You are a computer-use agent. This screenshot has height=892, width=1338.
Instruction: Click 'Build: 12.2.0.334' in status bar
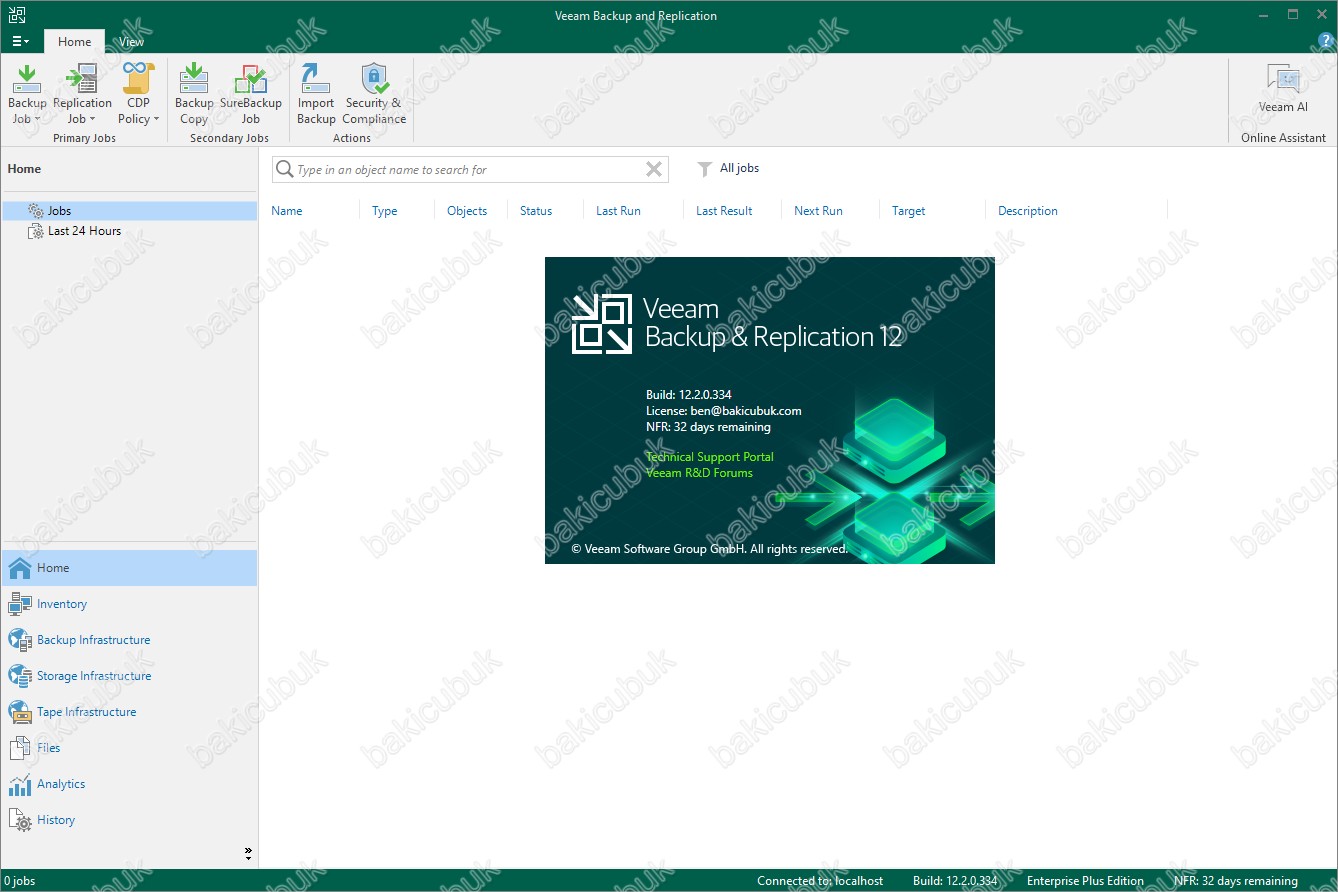point(955,881)
